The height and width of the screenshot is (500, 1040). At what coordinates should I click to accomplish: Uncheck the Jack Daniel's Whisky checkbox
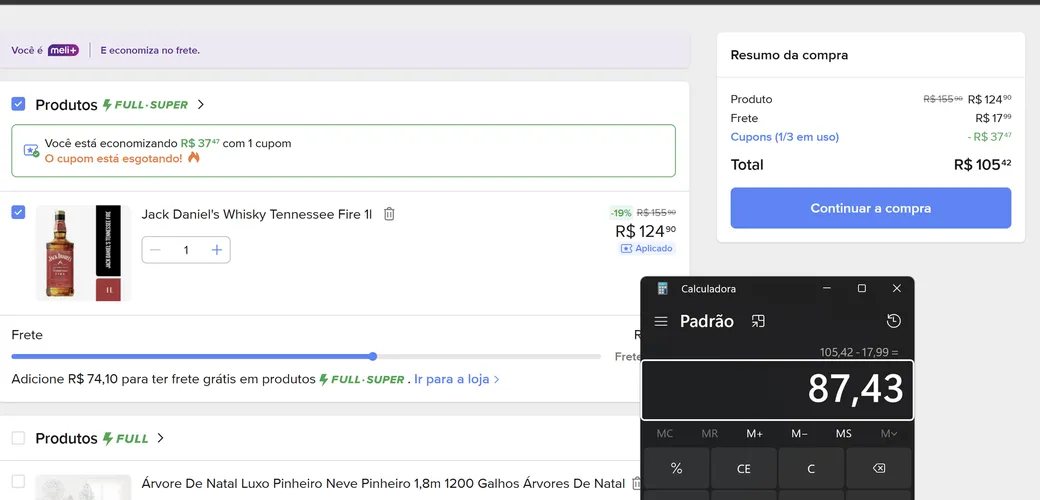coord(19,212)
